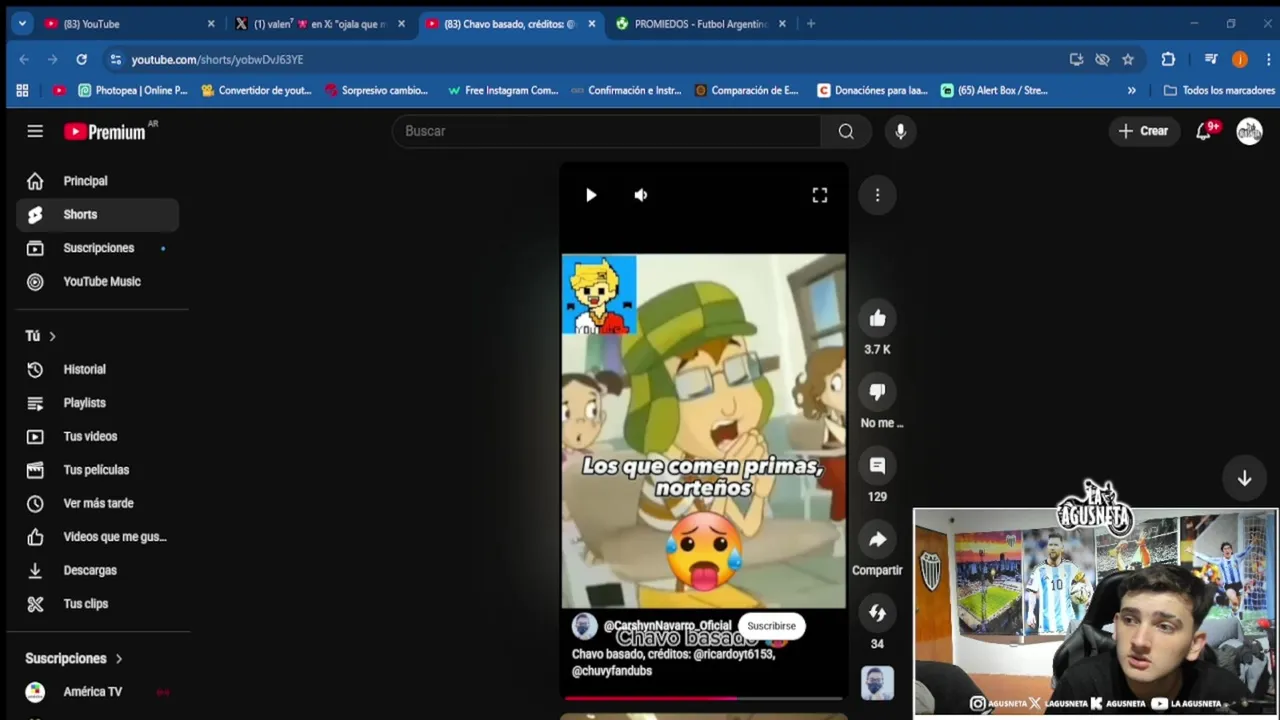This screenshot has width=1280, height=720.
Task: Open the Todos los marcadores folder
Action: pos(1219,90)
